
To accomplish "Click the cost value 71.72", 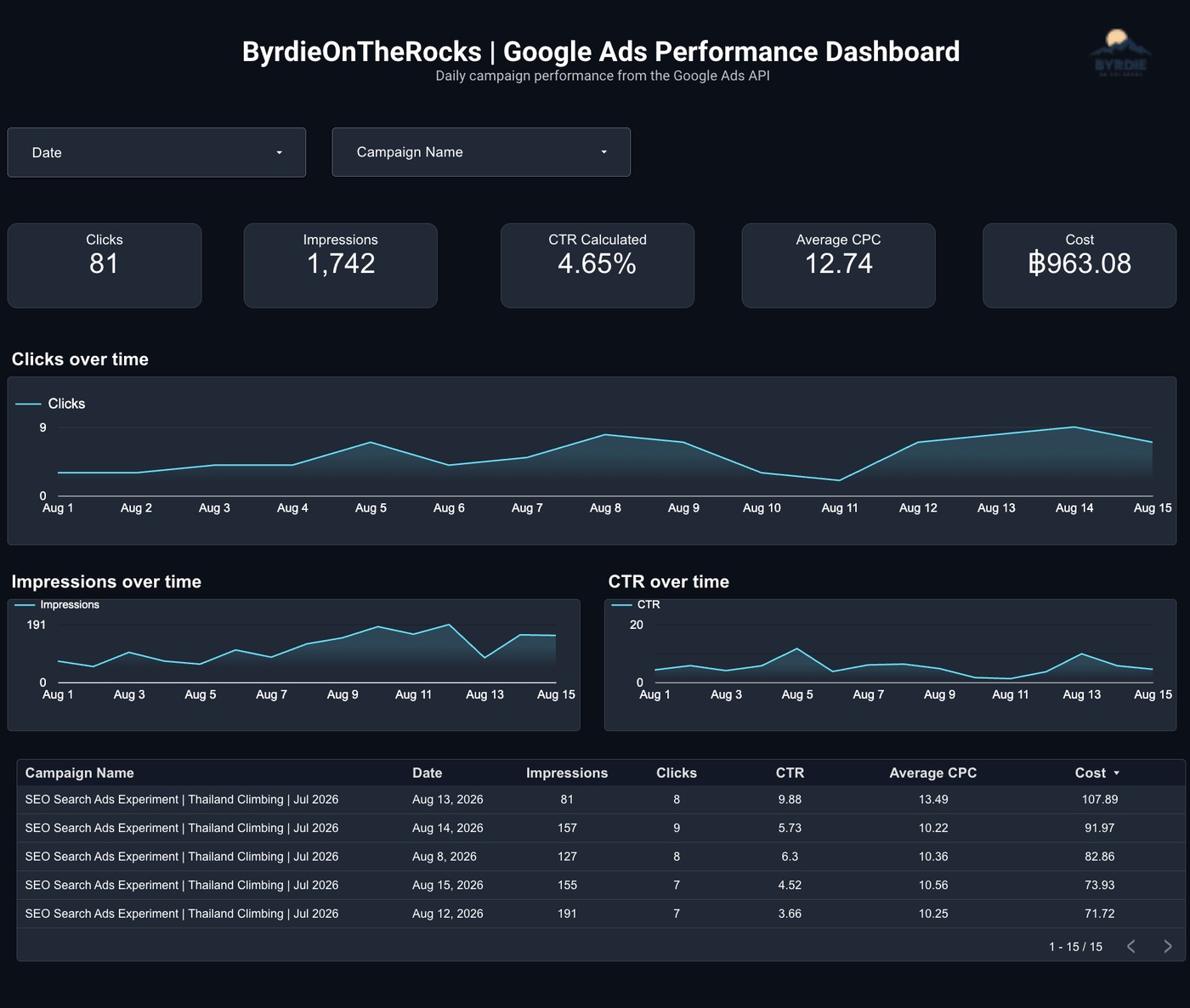I will pos(1100,914).
